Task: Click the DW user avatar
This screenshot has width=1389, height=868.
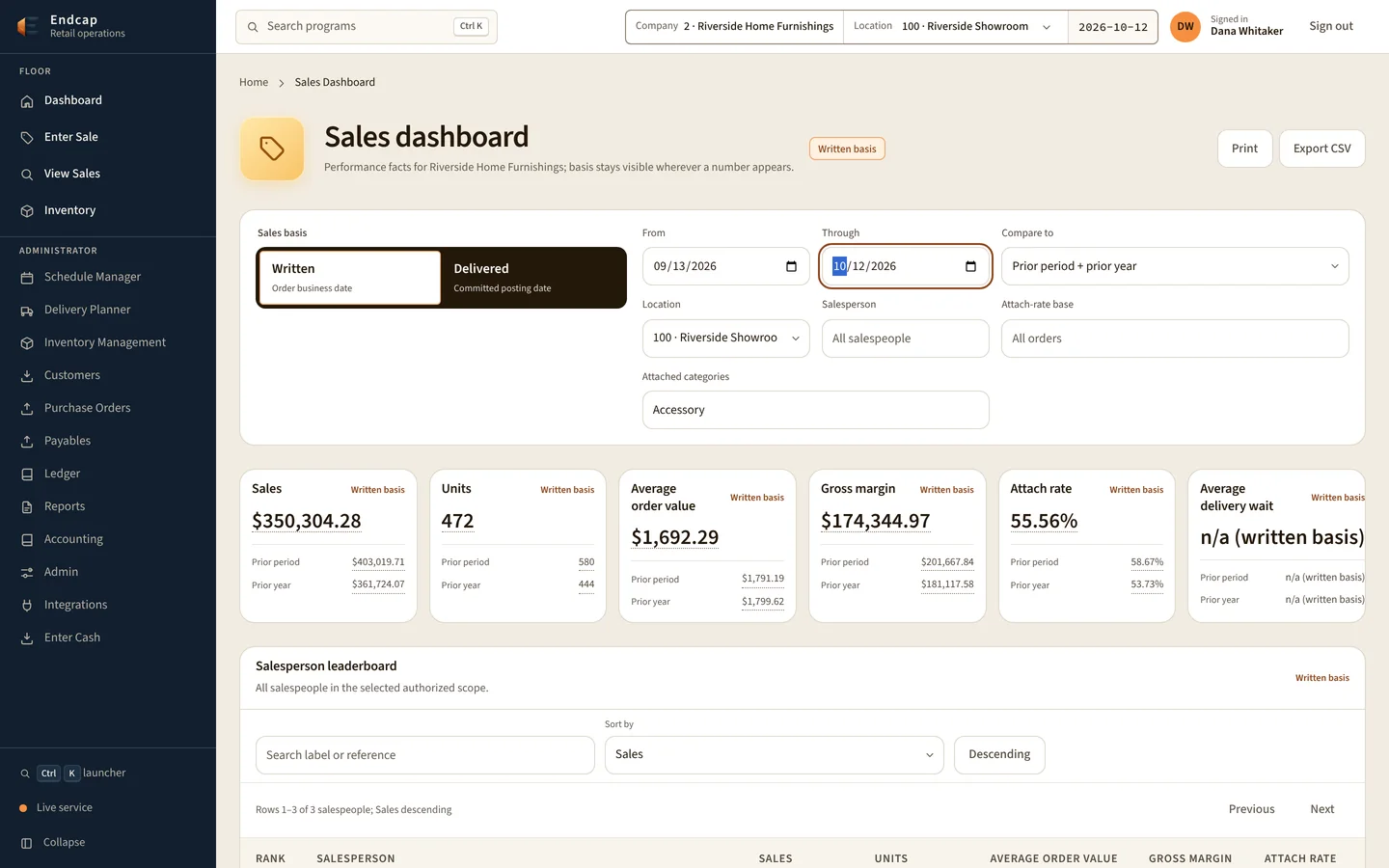Action: [x=1185, y=27]
